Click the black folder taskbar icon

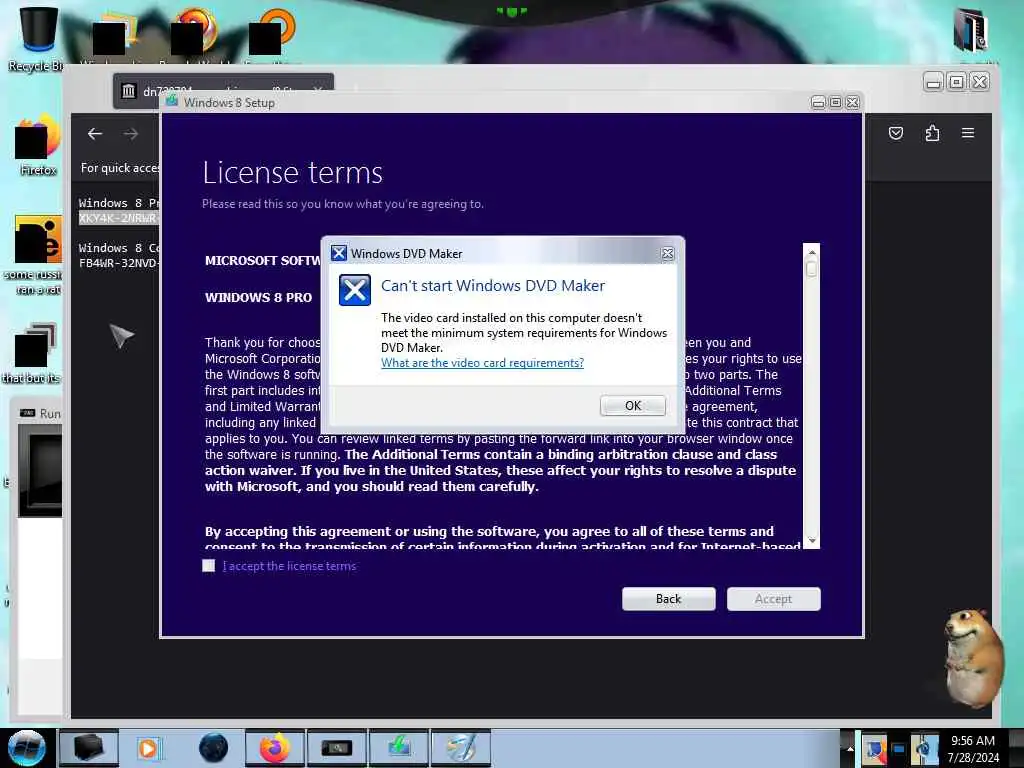pyautogui.click(x=89, y=748)
